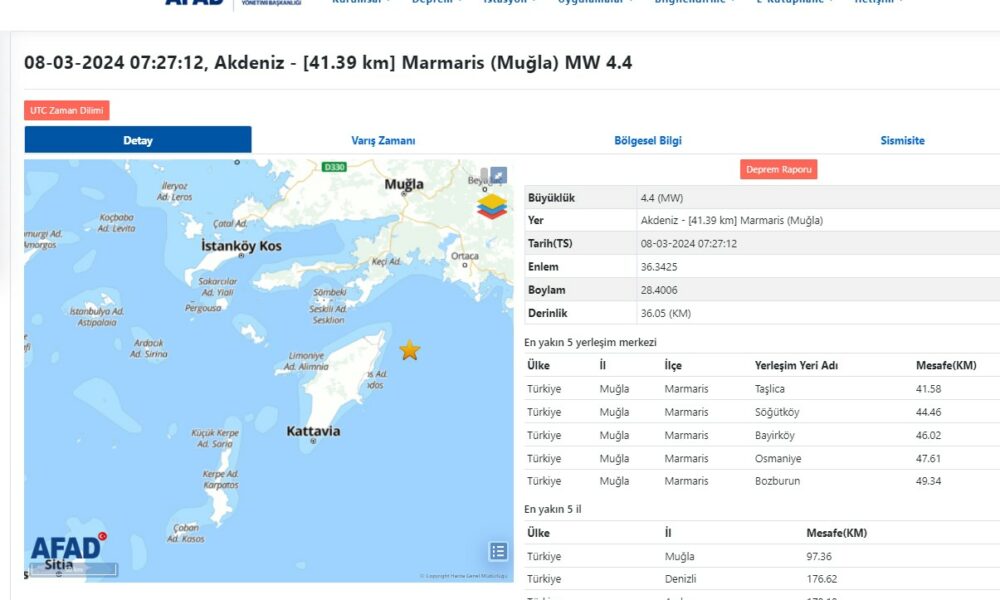This screenshot has width=1000, height=600.
Task: Open the Sismisite tab
Action: (x=902, y=141)
